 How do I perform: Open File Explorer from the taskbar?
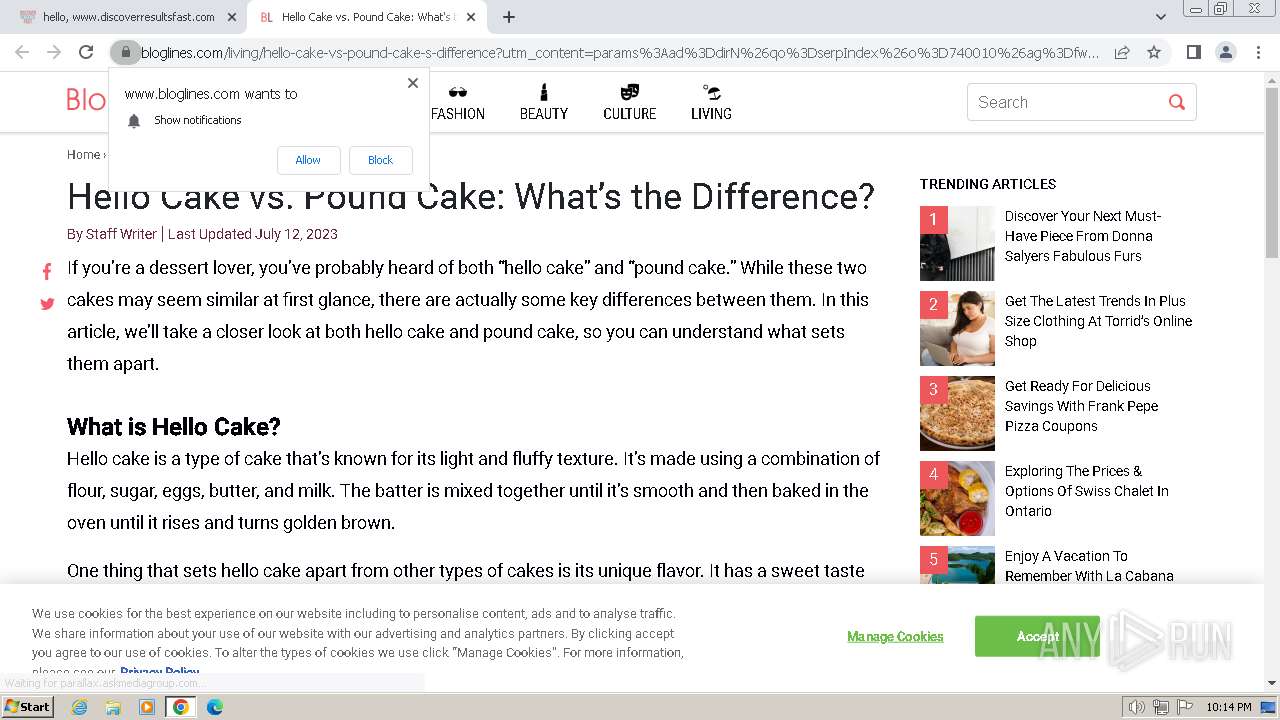pyautogui.click(x=113, y=707)
